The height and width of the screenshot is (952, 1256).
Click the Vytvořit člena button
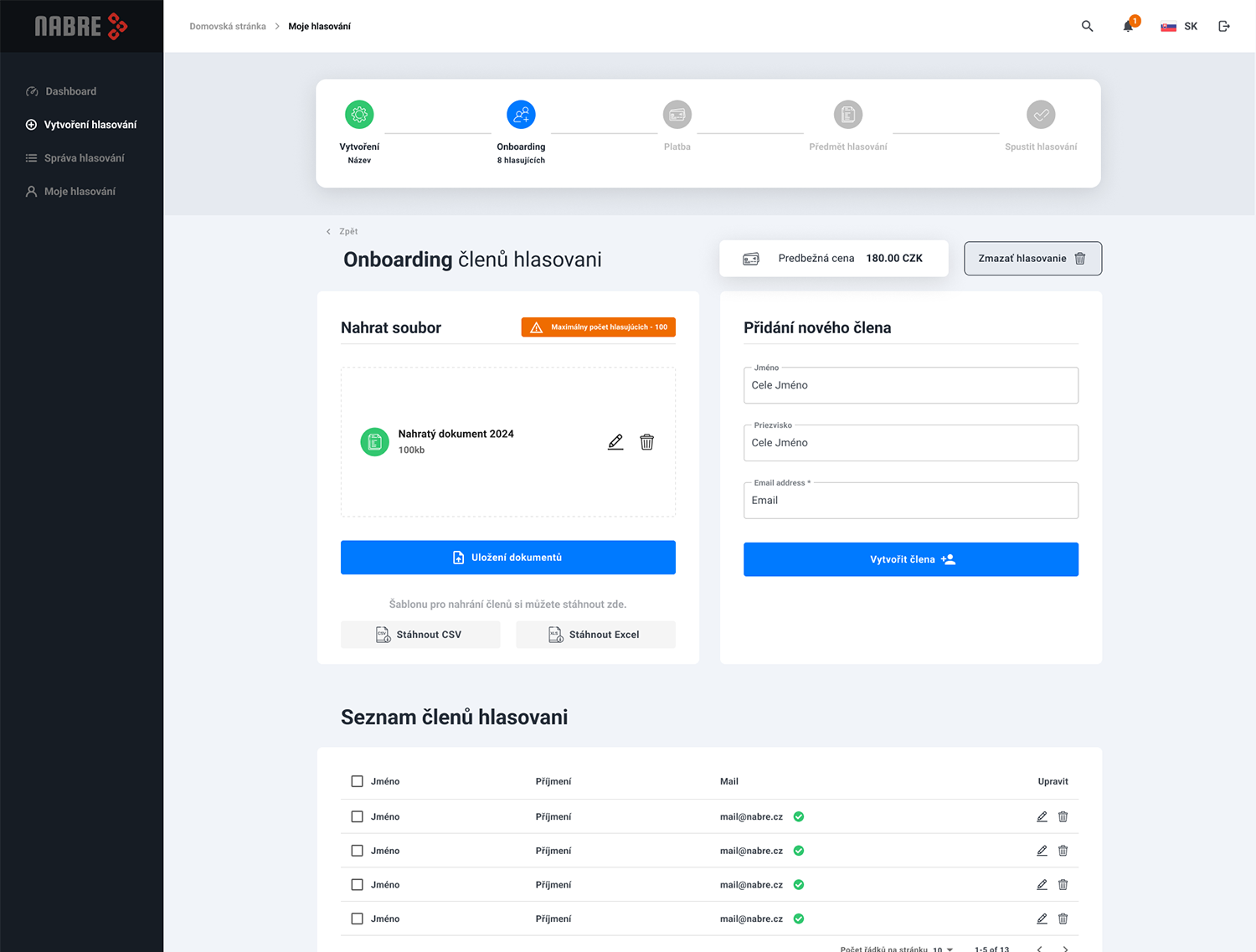tap(910, 559)
